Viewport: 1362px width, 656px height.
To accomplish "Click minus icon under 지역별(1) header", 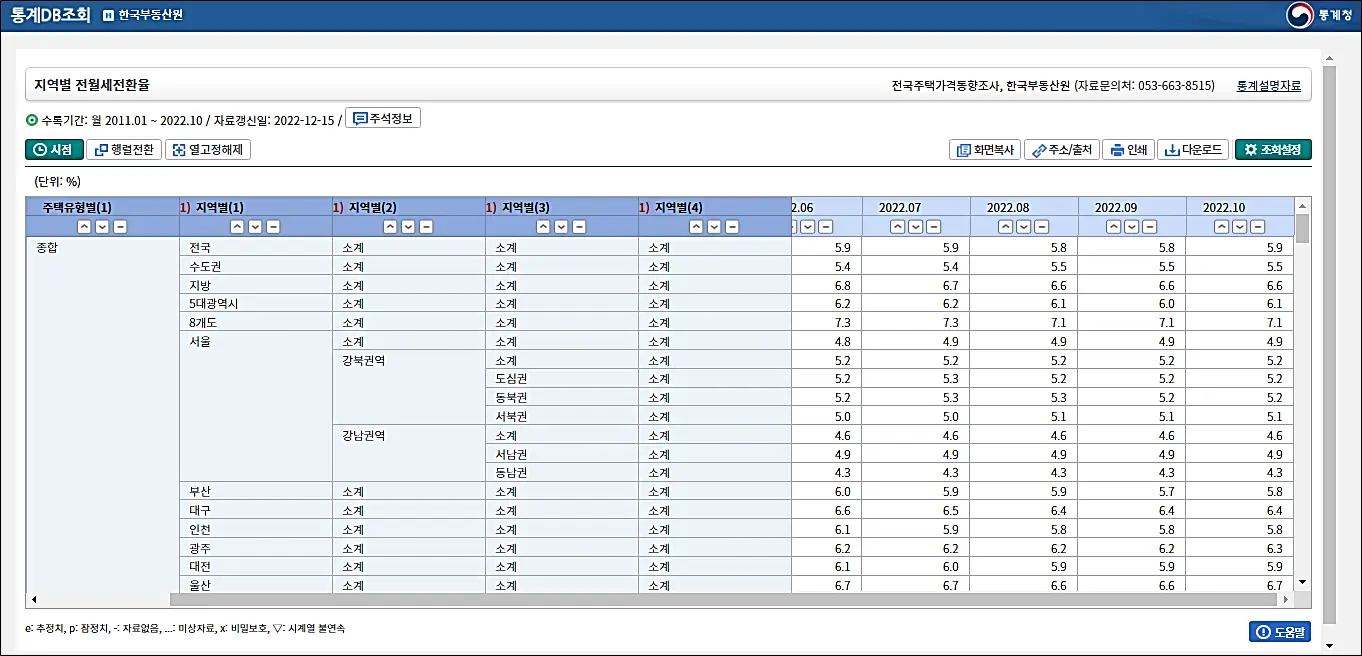I will 273,227.
